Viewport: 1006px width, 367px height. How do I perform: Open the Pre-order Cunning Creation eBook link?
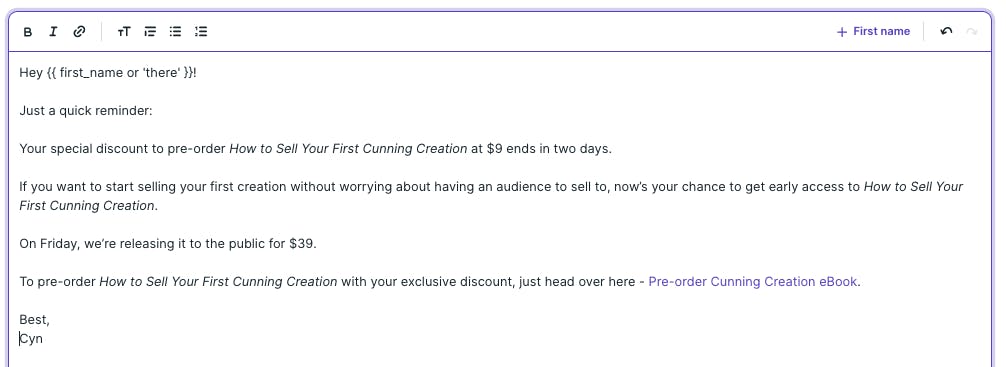[753, 282]
